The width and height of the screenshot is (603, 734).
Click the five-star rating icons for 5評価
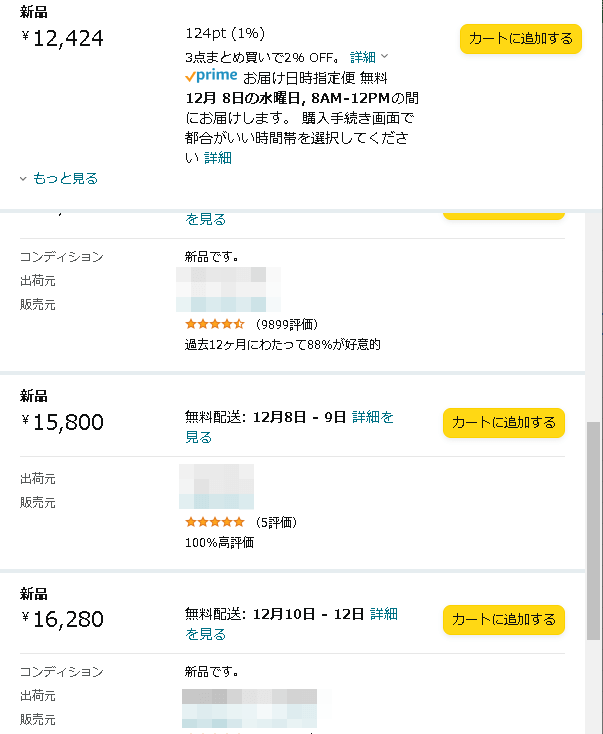coord(214,522)
